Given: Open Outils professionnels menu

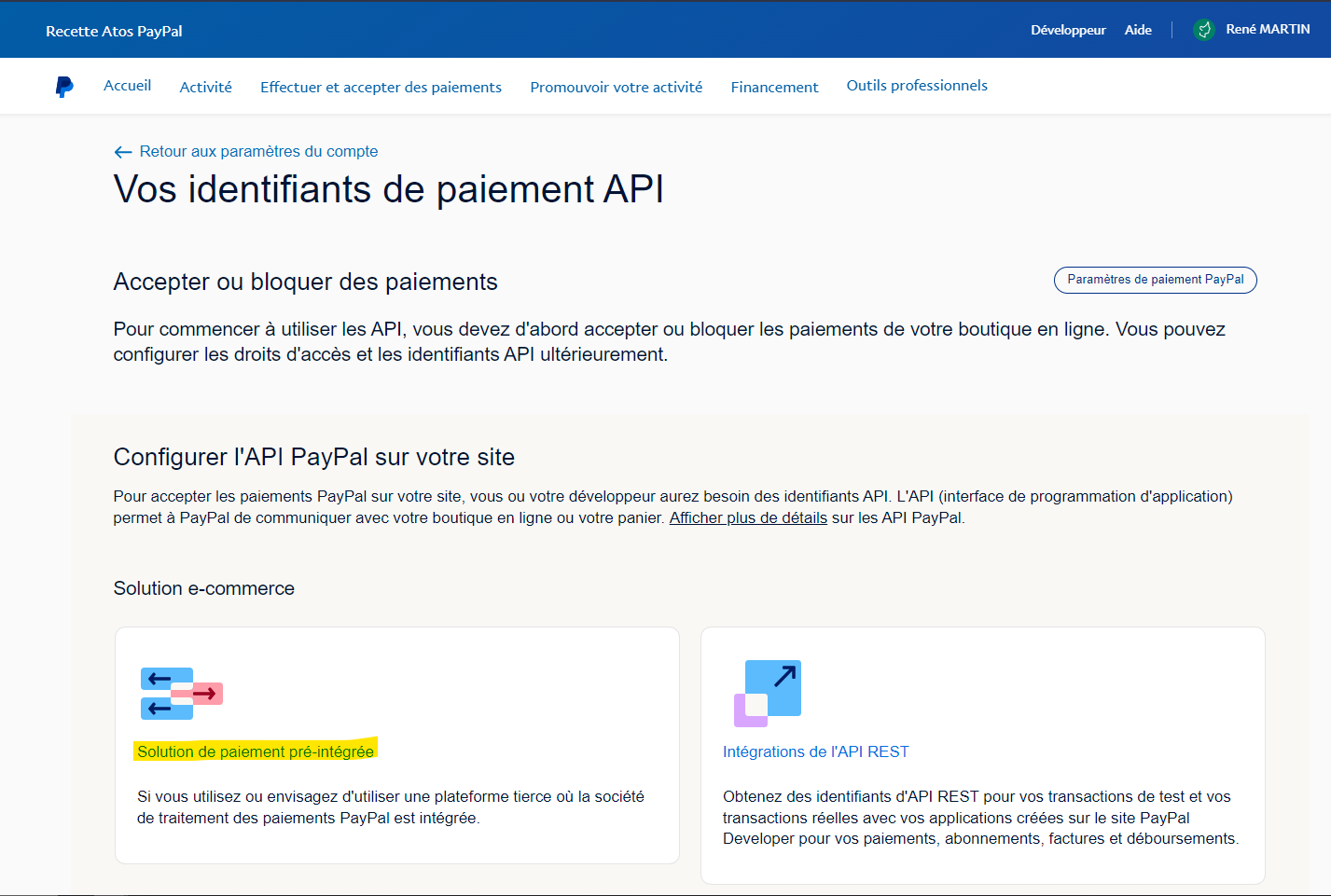Looking at the screenshot, I should (x=916, y=86).
